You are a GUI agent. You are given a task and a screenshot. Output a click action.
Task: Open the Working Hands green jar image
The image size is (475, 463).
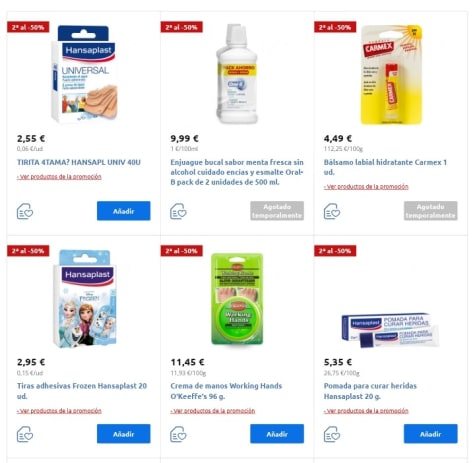[237, 299]
